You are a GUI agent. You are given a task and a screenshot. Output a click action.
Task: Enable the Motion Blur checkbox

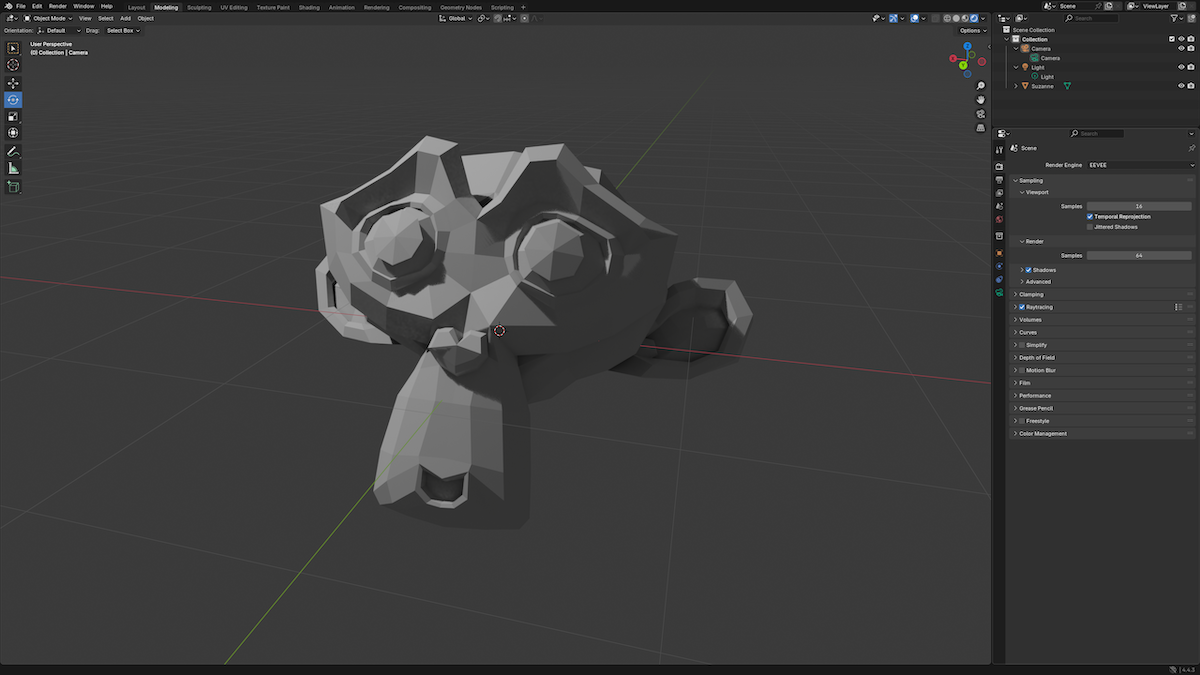pos(1022,370)
